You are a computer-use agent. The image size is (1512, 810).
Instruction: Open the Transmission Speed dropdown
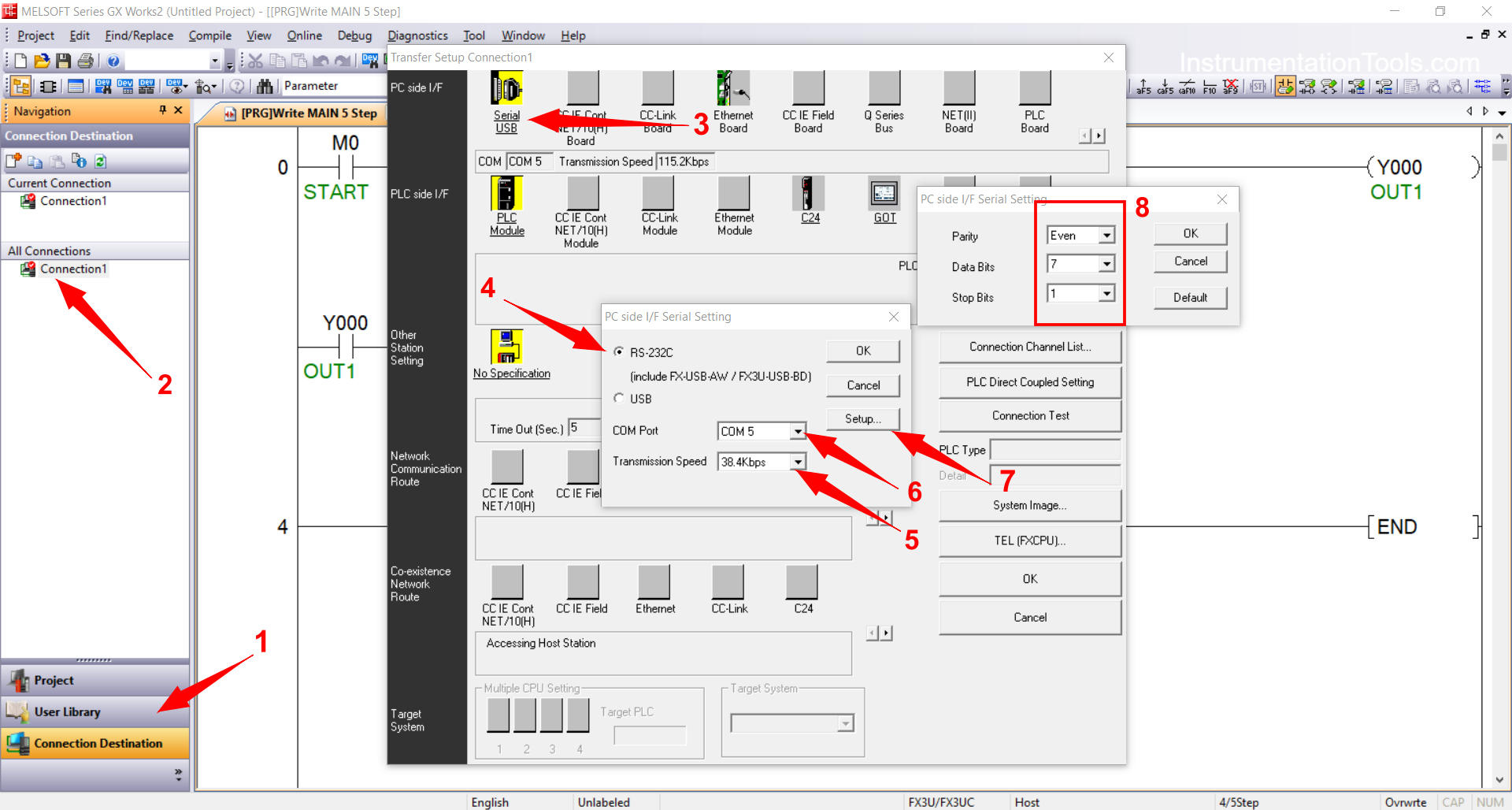[799, 462]
